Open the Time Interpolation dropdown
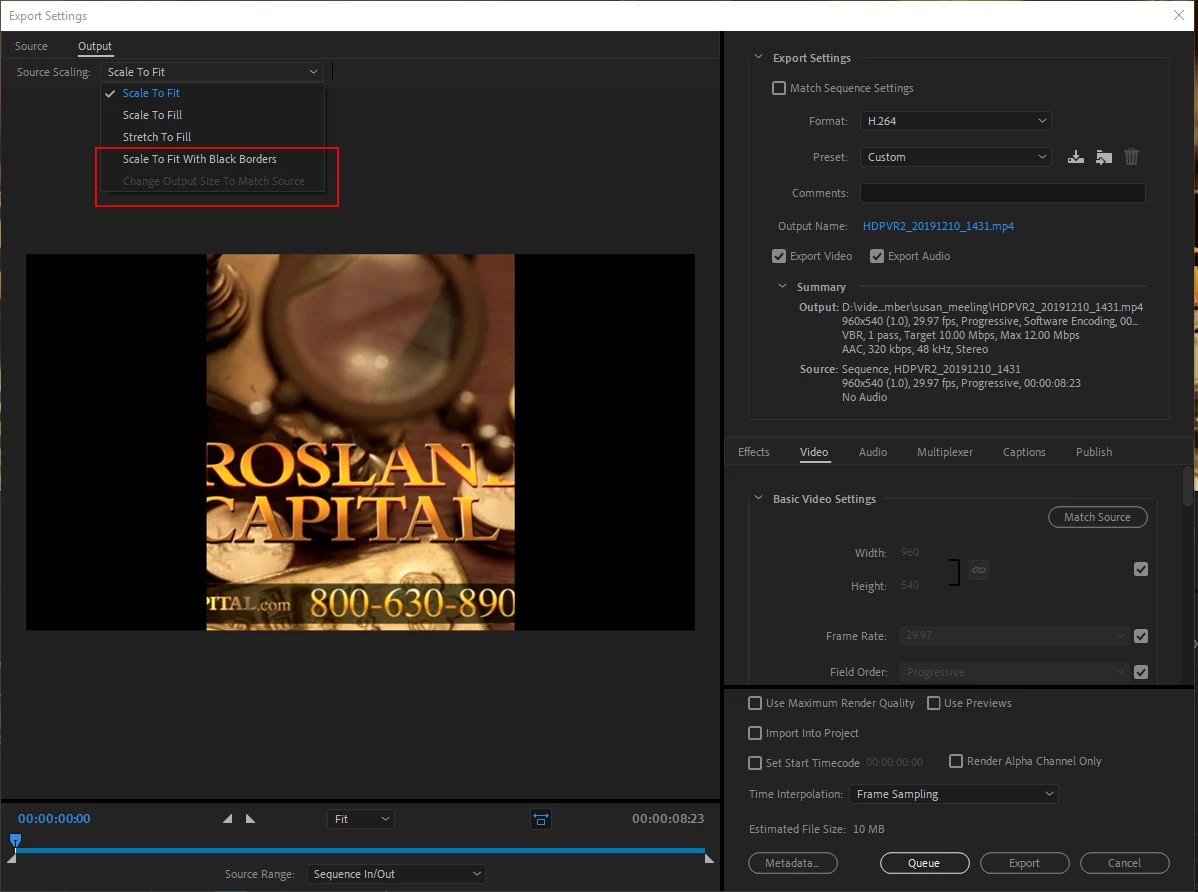This screenshot has height=892, width=1198. 954,794
